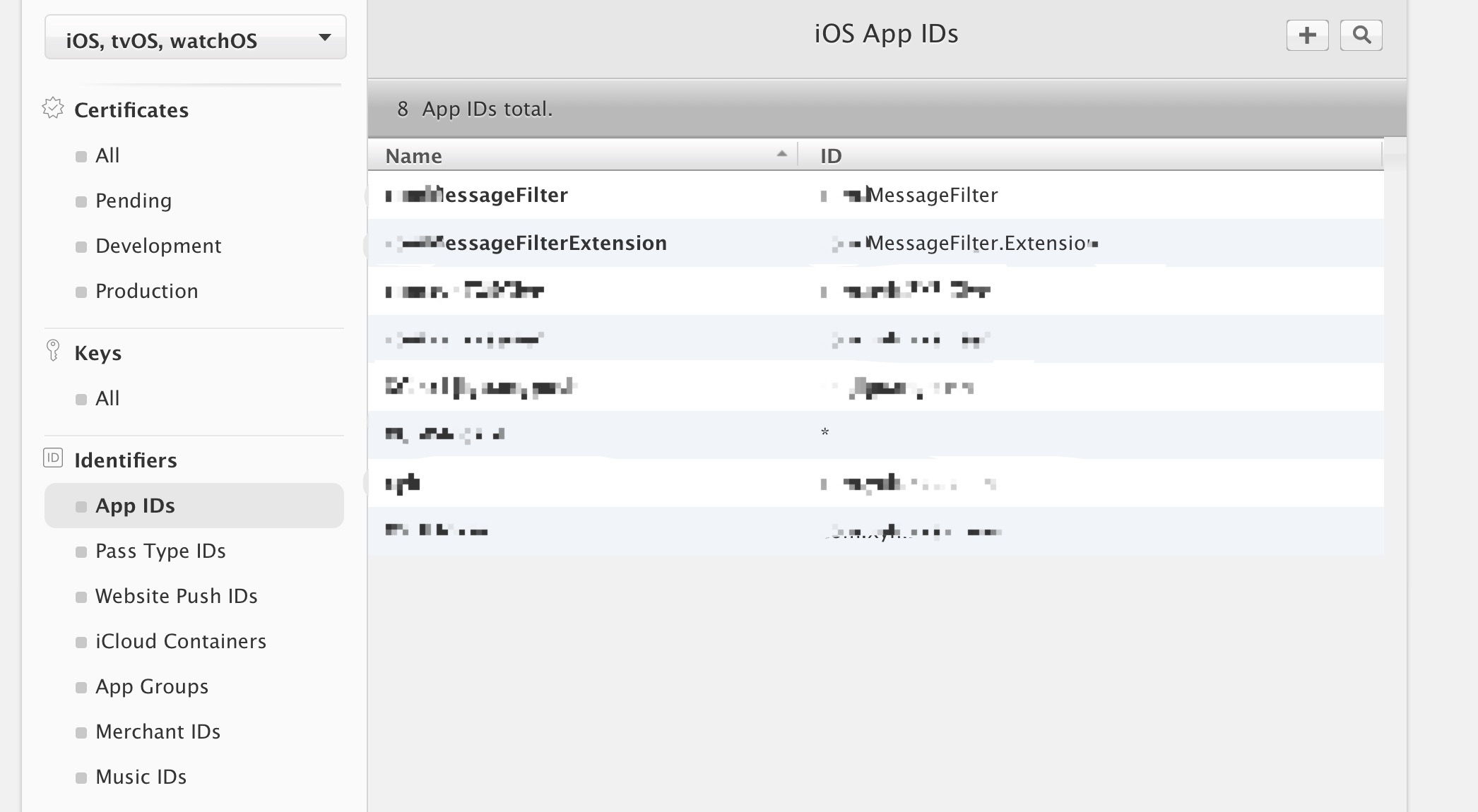Click the Identifiers ID badge icon
Image resolution: width=1478 pixels, height=812 pixels.
tap(53, 458)
